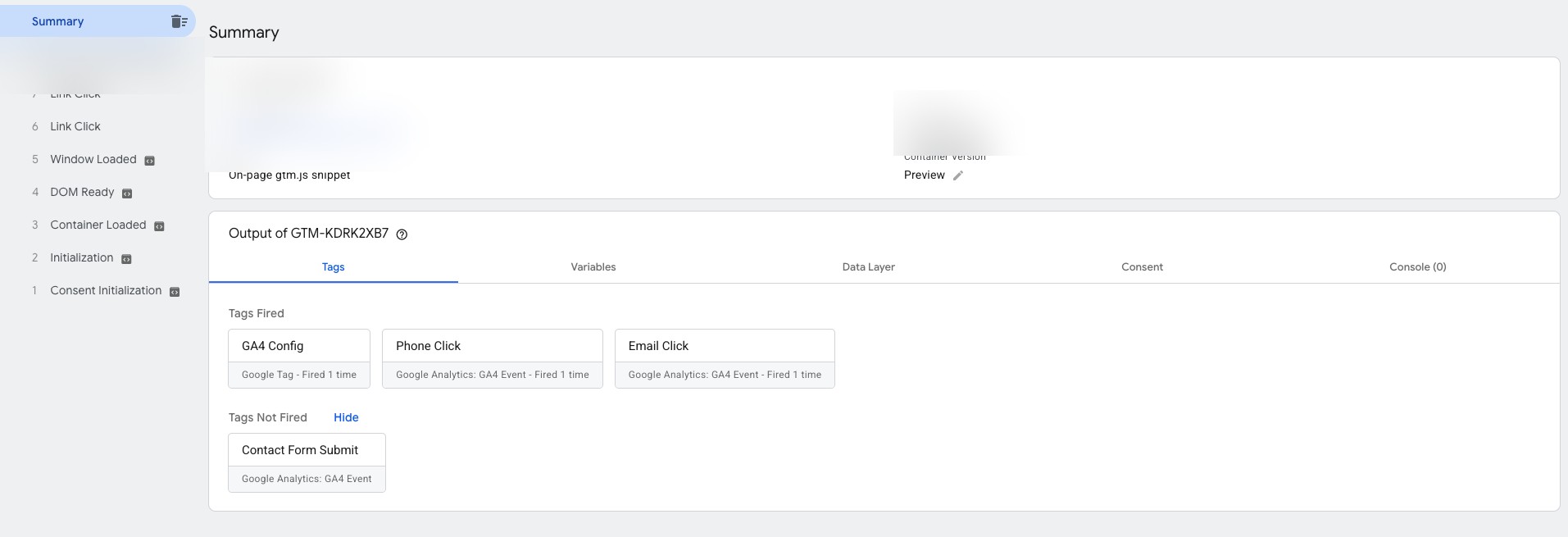The width and height of the screenshot is (1568, 537).
Task: Click the Preview container version text
Action: (924, 175)
